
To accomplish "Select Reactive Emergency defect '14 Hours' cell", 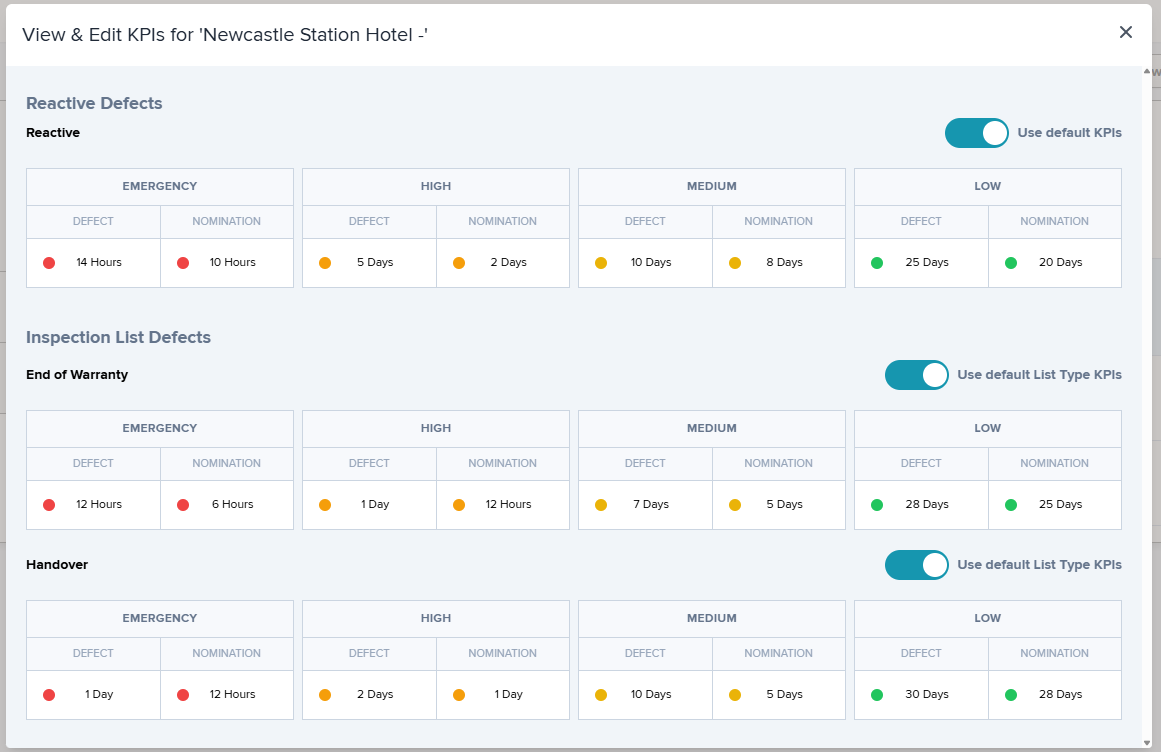I will [93, 263].
